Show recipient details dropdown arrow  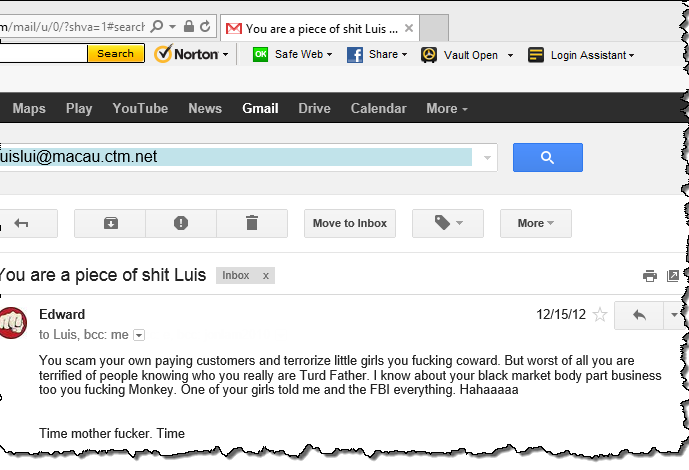tap(139, 335)
